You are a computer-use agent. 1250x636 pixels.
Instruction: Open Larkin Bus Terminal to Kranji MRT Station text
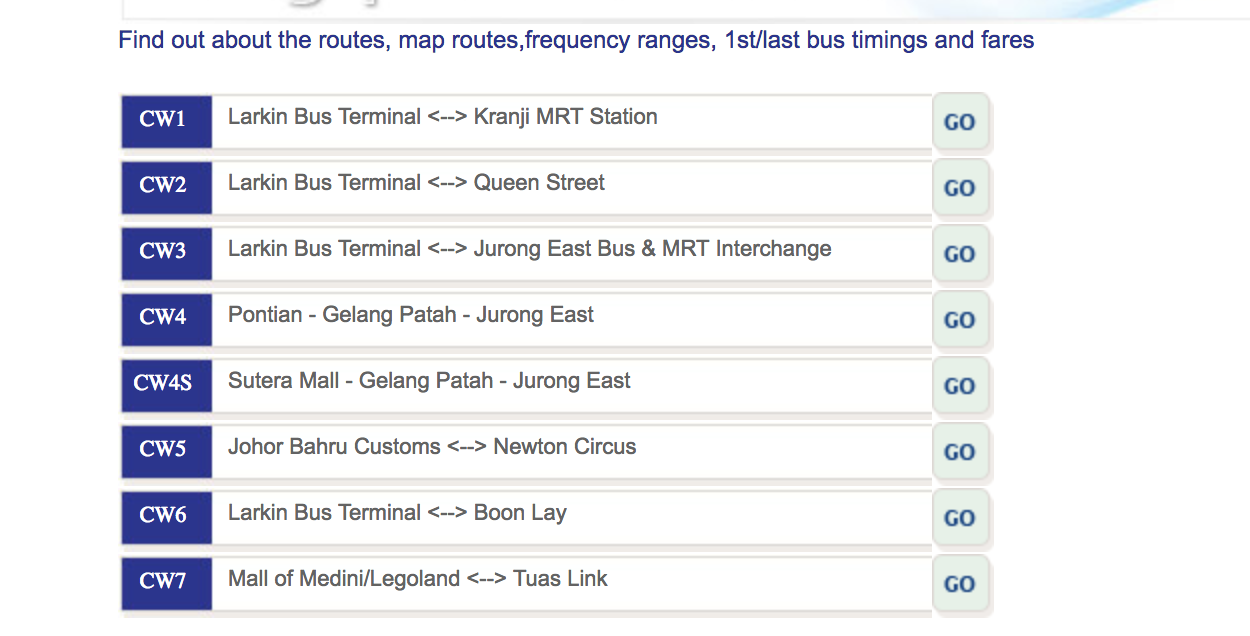[x=442, y=117]
